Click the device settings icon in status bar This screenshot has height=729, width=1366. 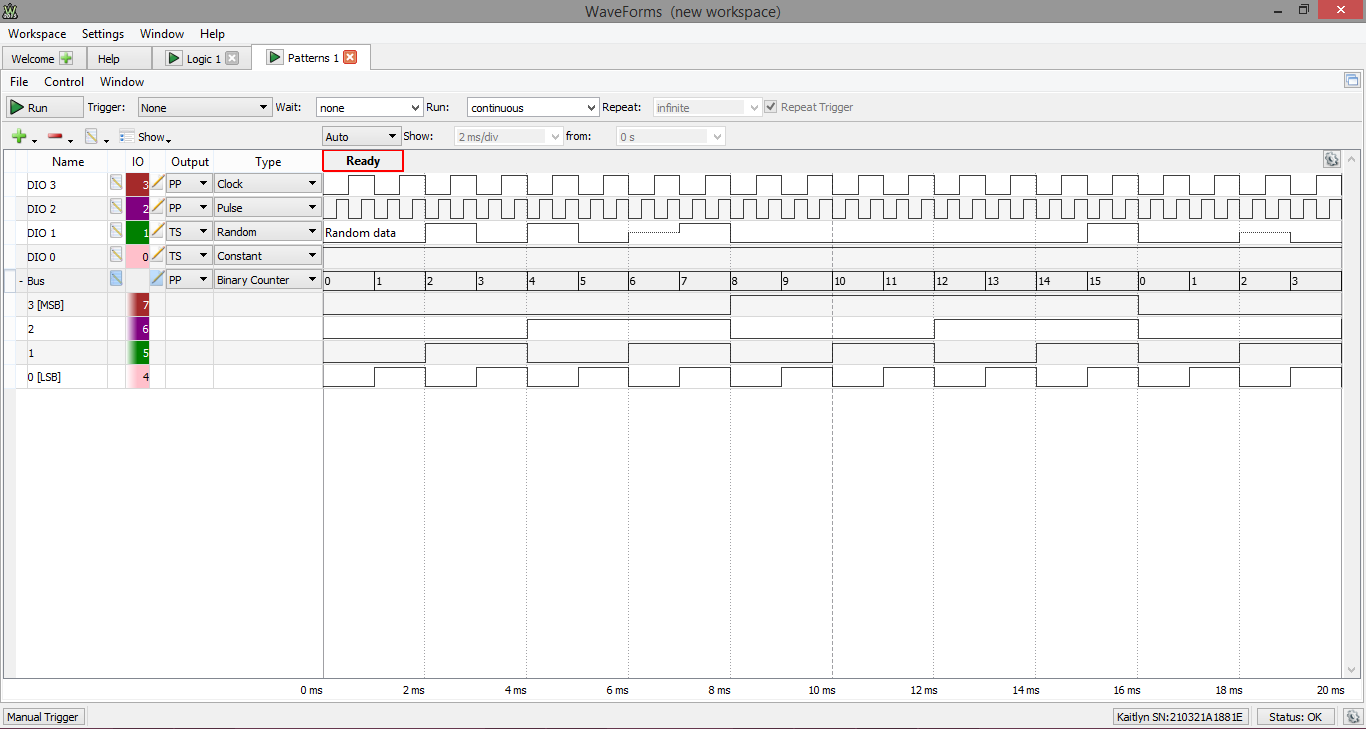(x=1352, y=716)
